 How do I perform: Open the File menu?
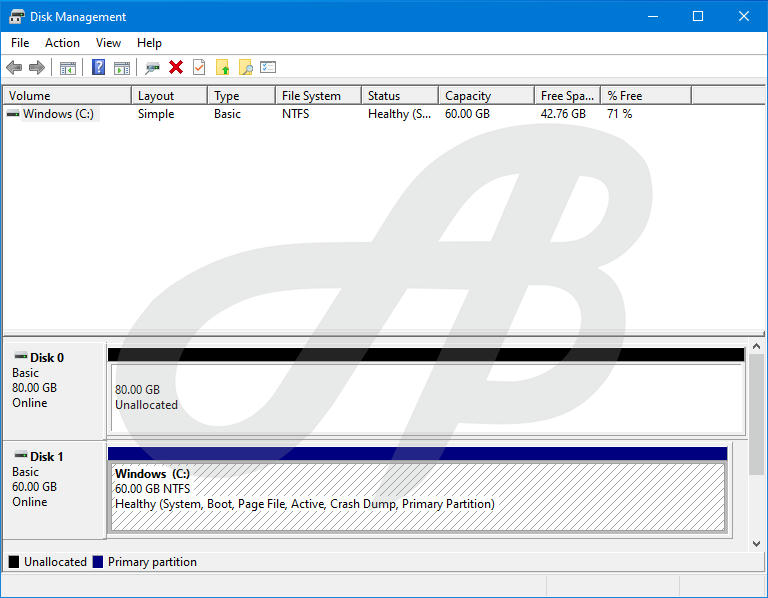click(x=20, y=43)
